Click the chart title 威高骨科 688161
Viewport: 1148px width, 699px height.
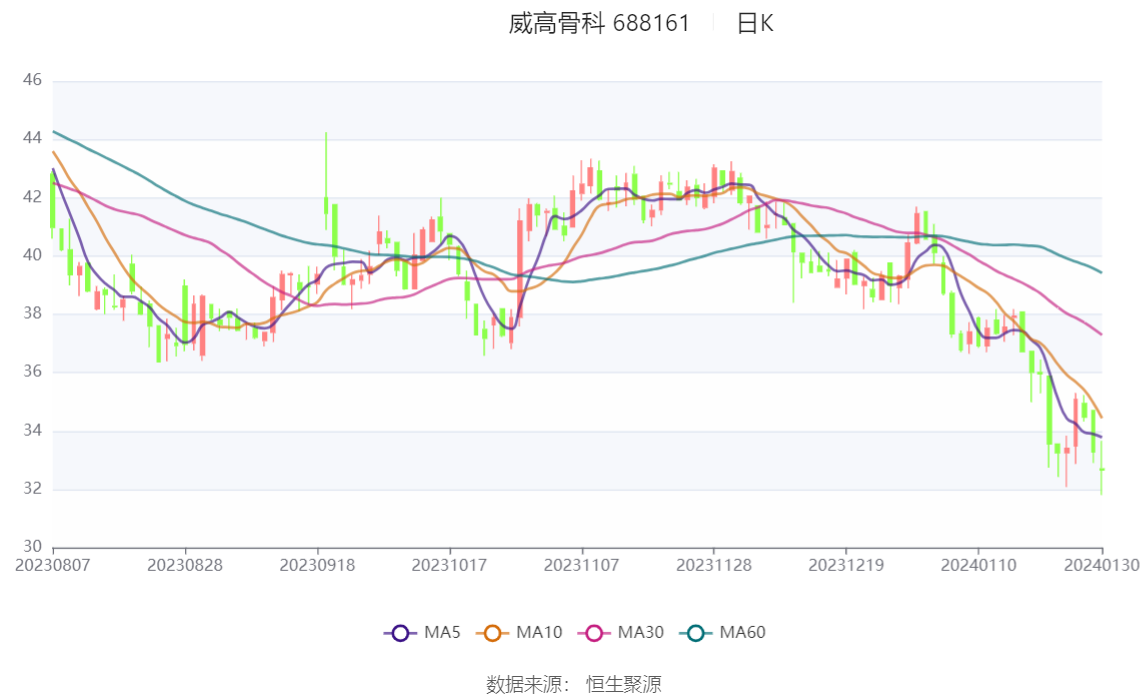pyautogui.click(x=599, y=23)
